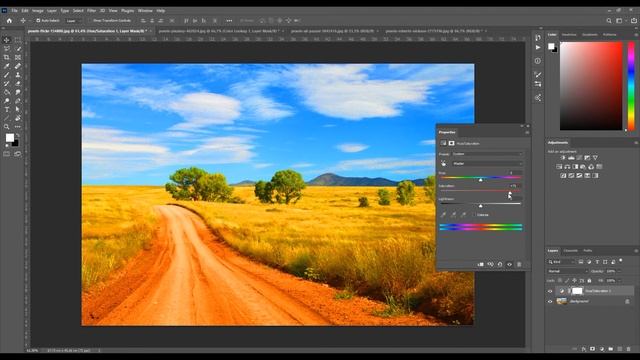The height and width of the screenshot is (360, 640).
Task: Adjust the Hue slider handle
Action: (x=481, y=180)
